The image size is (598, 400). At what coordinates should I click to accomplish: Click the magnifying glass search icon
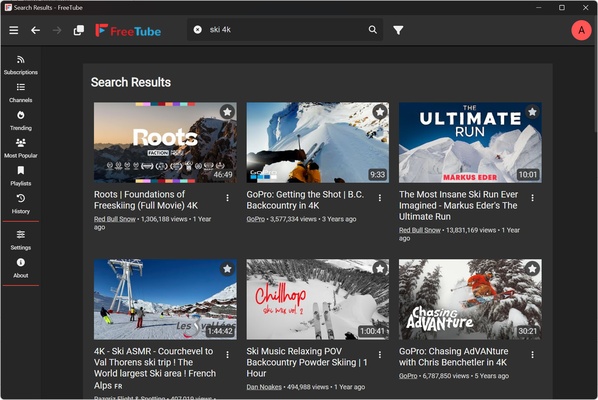click(x=373, y=29)
